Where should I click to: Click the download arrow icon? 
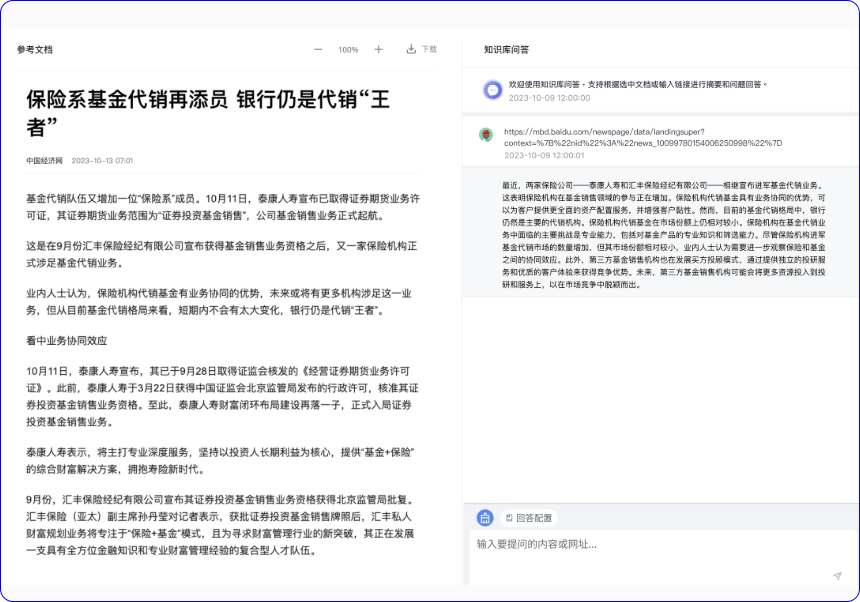point(411,49)
